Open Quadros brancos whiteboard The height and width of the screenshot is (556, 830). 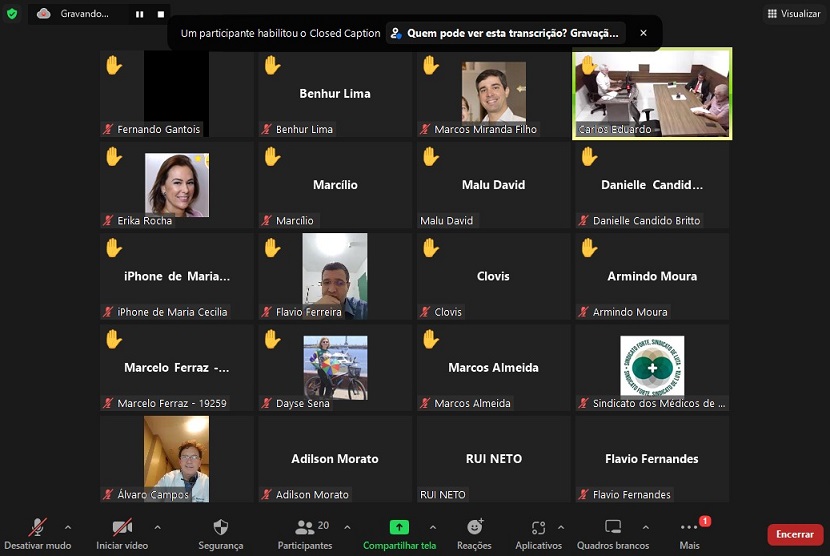(x=612, y=527)
